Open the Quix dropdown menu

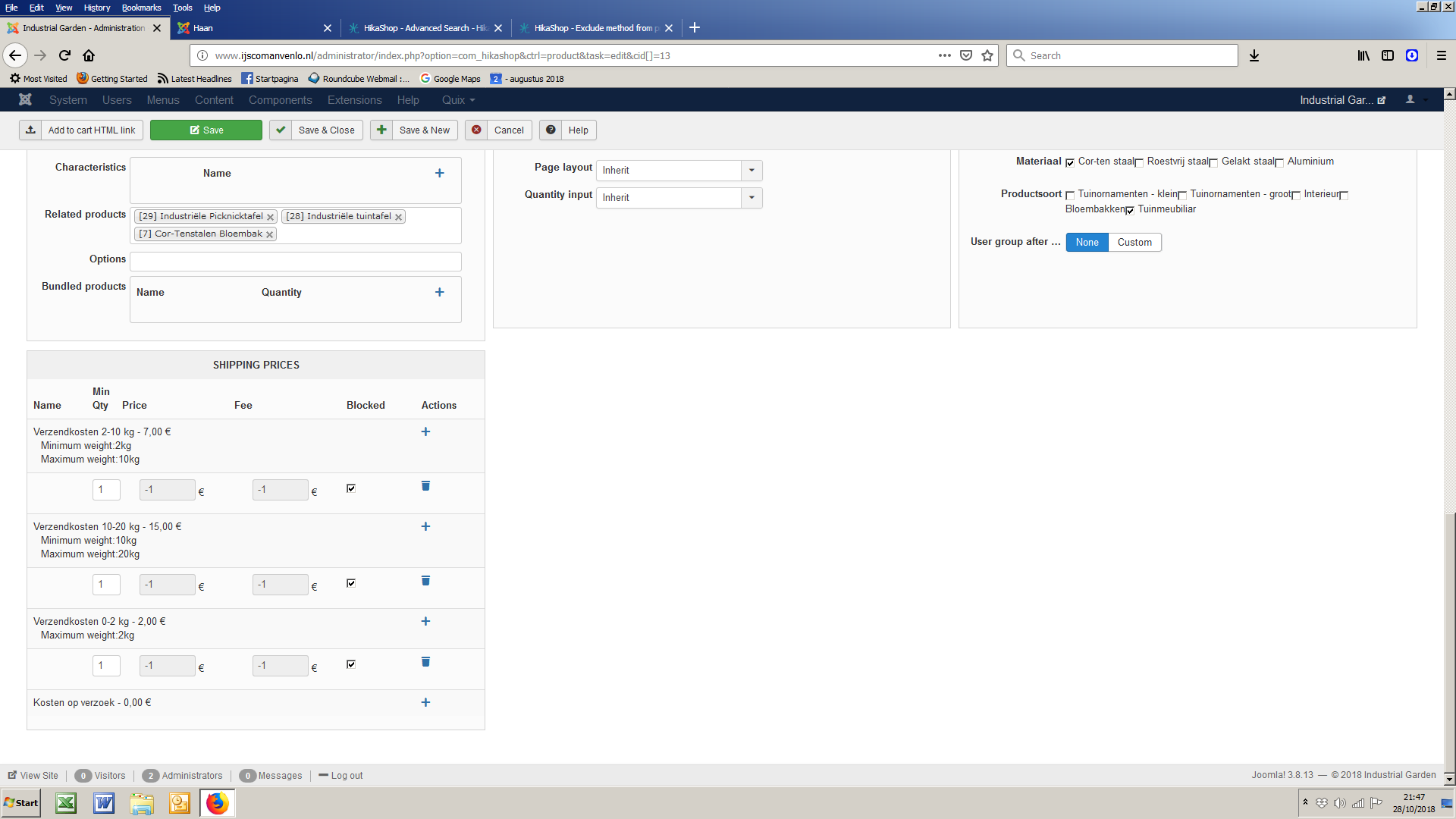click(458, 100)
